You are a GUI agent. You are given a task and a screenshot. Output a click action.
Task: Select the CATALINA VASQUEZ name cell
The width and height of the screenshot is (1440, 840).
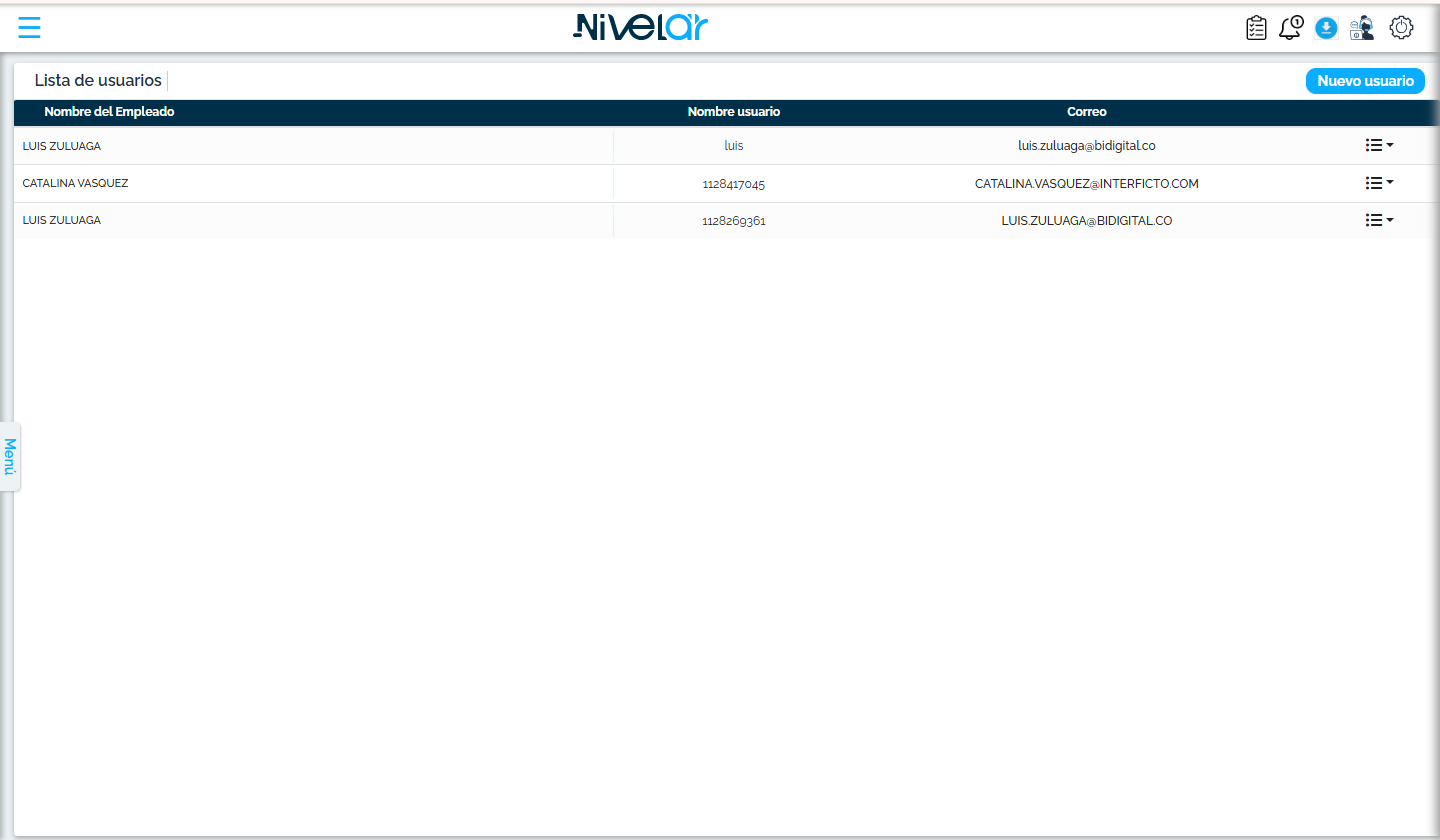click(75, 183)
